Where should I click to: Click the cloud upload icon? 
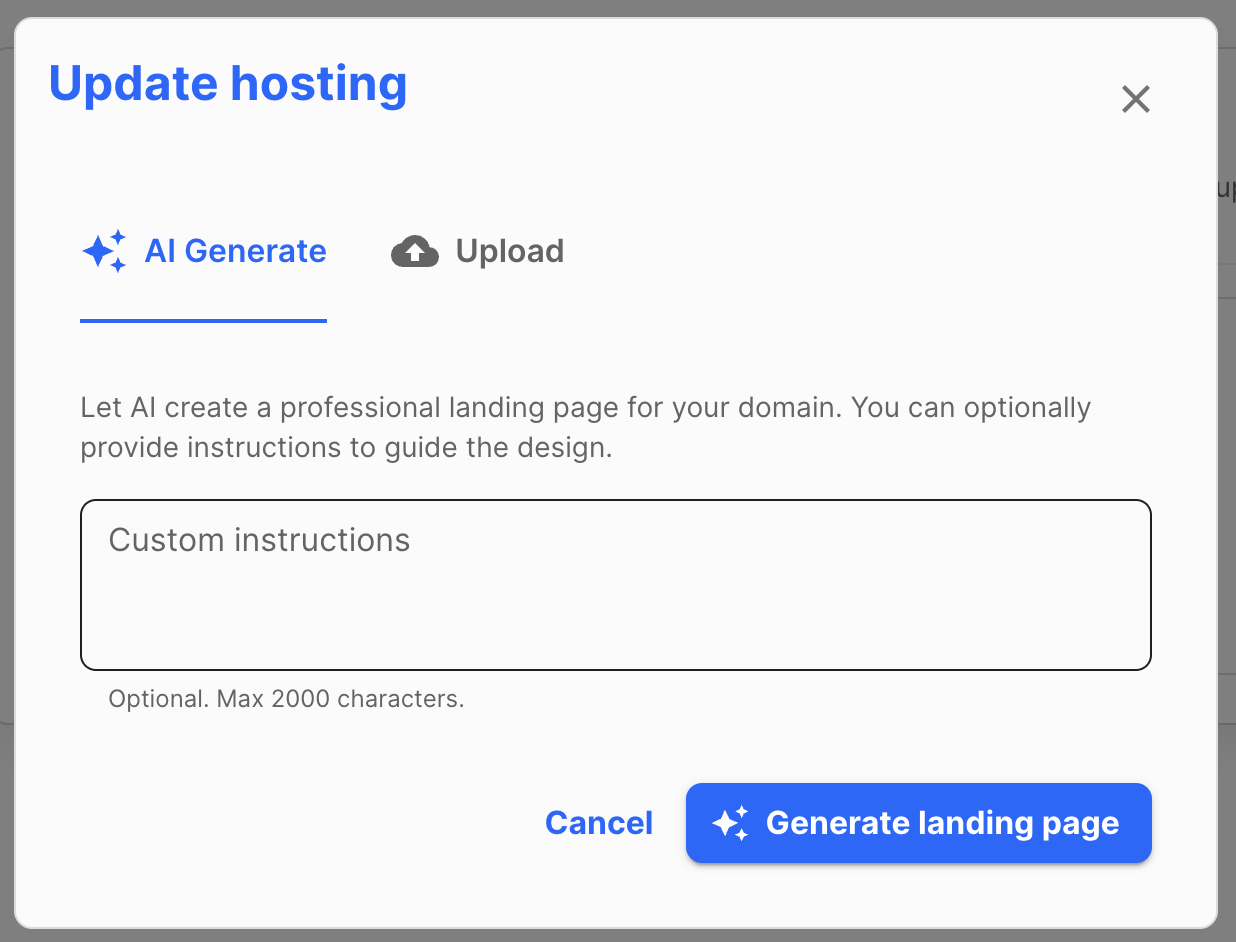click(415, 251)
